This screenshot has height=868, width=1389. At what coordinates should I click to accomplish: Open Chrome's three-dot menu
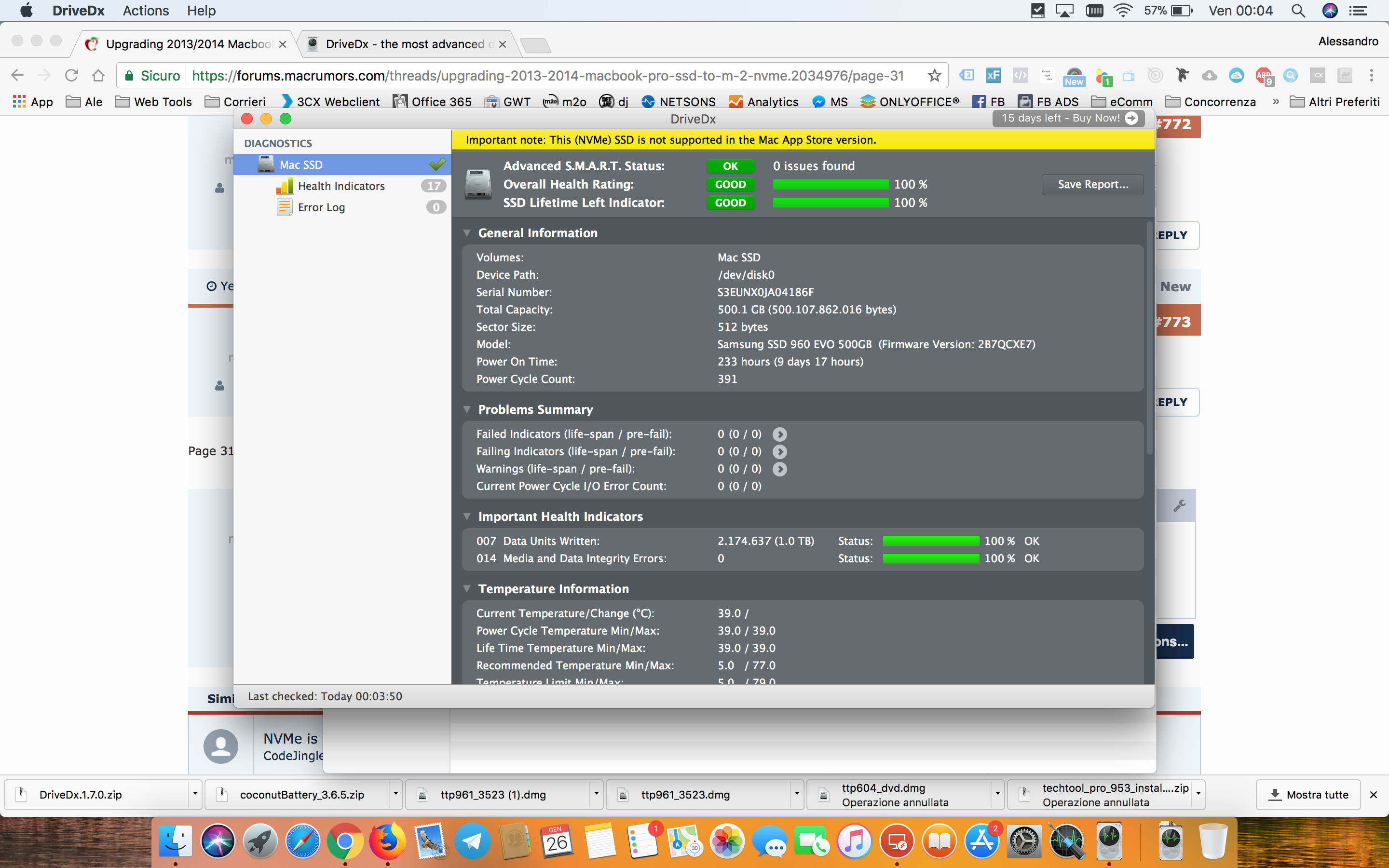click(1371, 75)
